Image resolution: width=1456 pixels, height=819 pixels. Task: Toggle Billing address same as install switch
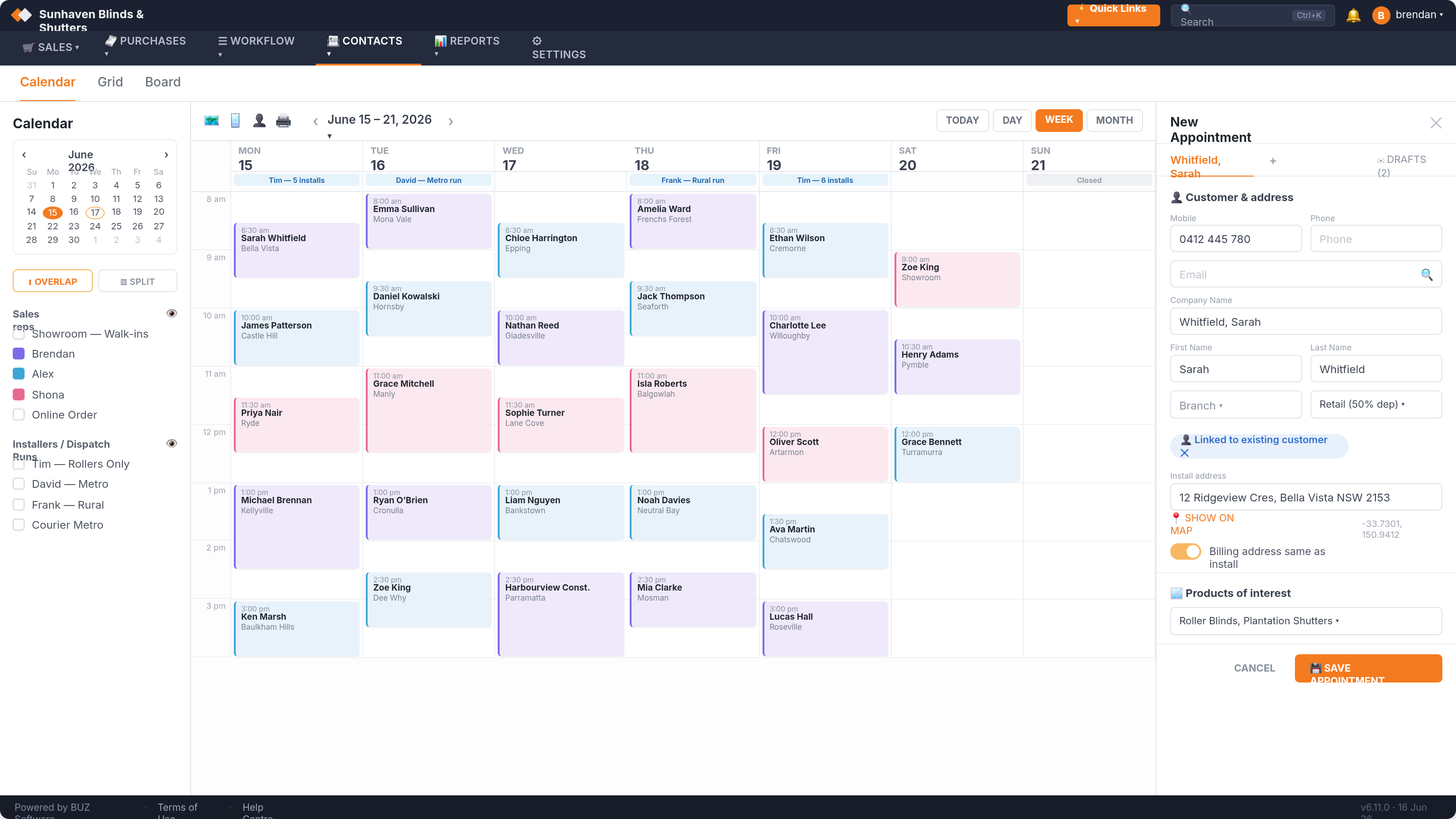tap(1185, 551)
